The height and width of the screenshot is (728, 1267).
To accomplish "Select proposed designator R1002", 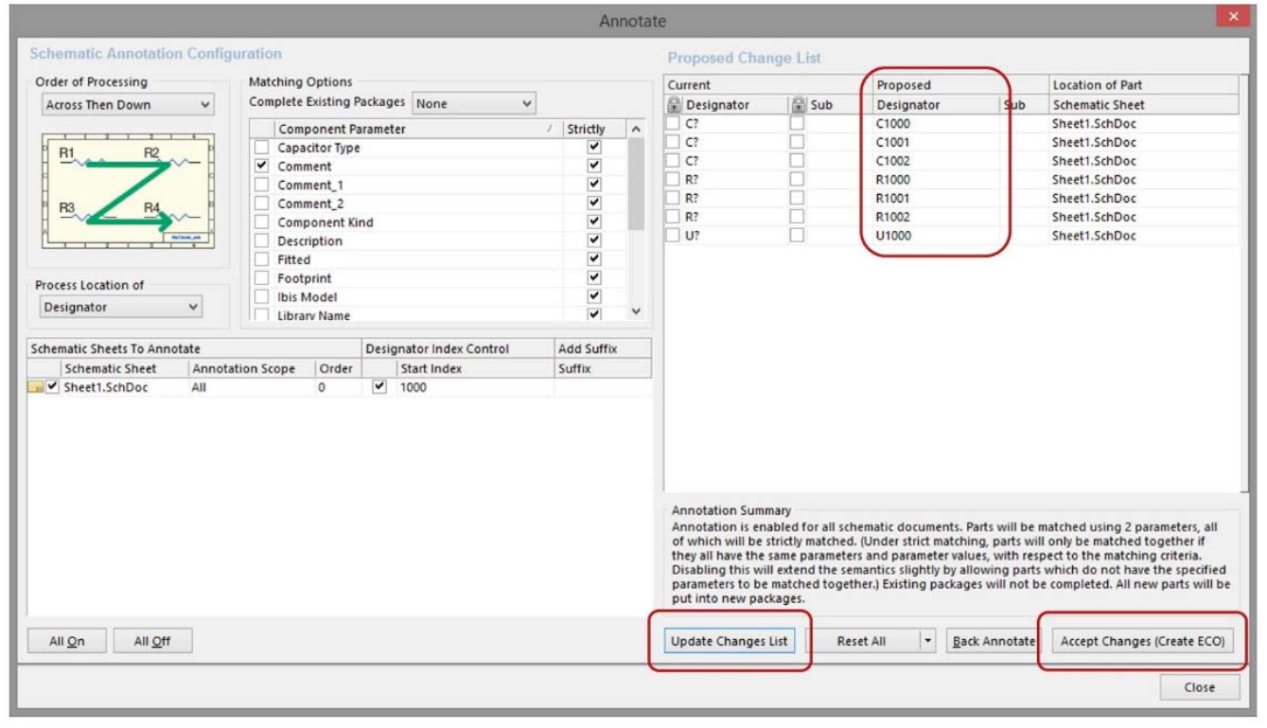I will pyautogui.click(x=893, y=217).
